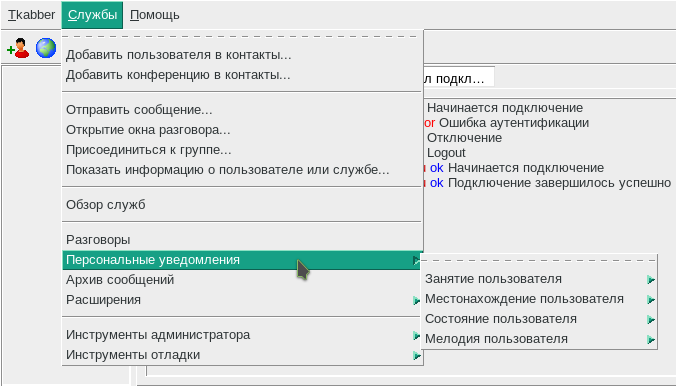The image size is (676, 386).
Task: Choose Открытие окна разговора…
Action: coord(242,129)
